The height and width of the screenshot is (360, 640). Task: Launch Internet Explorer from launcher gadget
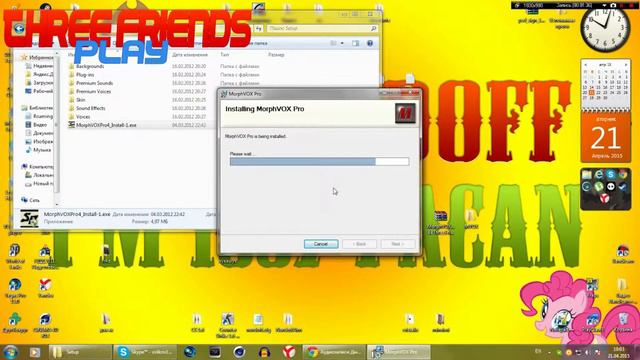(599, 174)
